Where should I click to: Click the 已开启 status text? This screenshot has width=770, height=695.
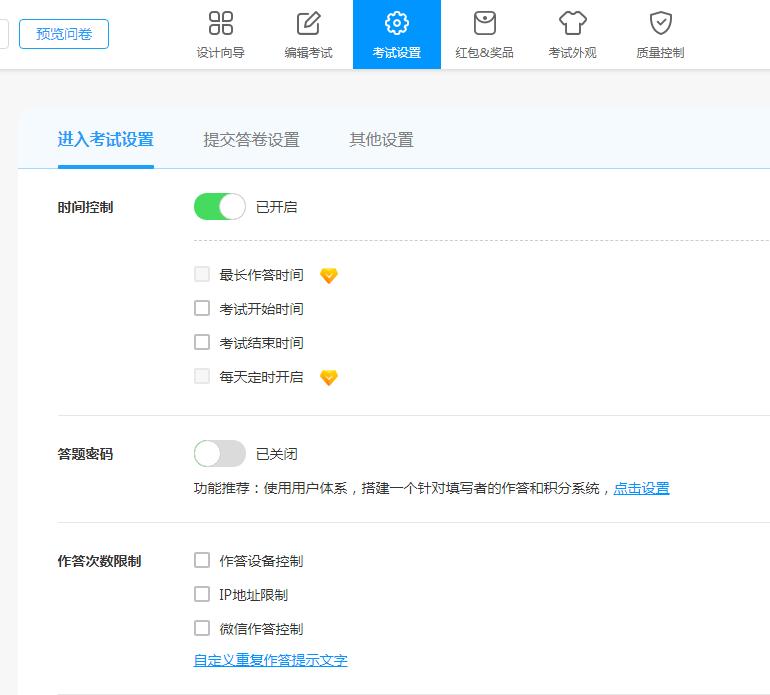point(276,207)
